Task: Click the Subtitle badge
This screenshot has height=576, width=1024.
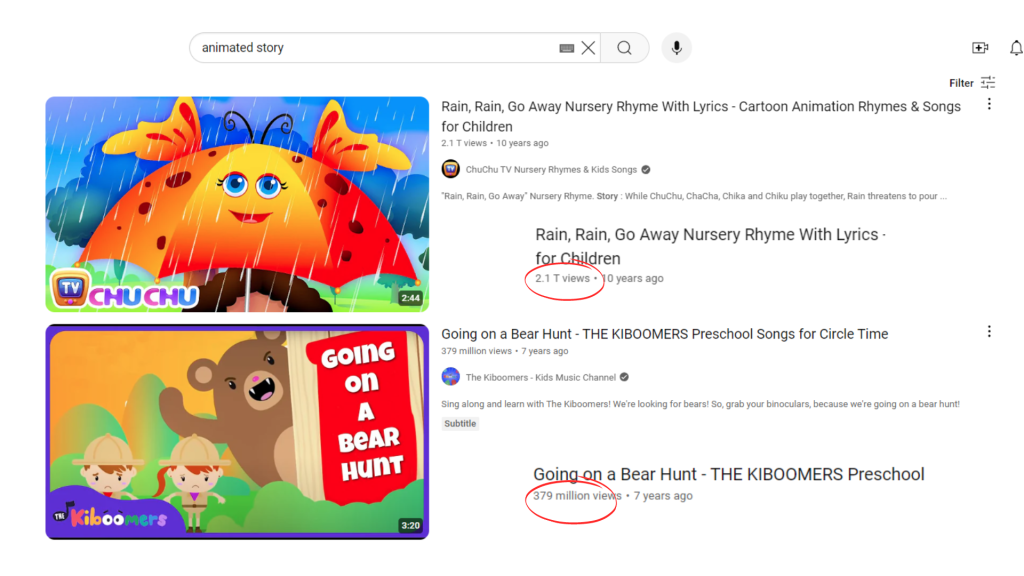Action: click(x=460, y=423)
